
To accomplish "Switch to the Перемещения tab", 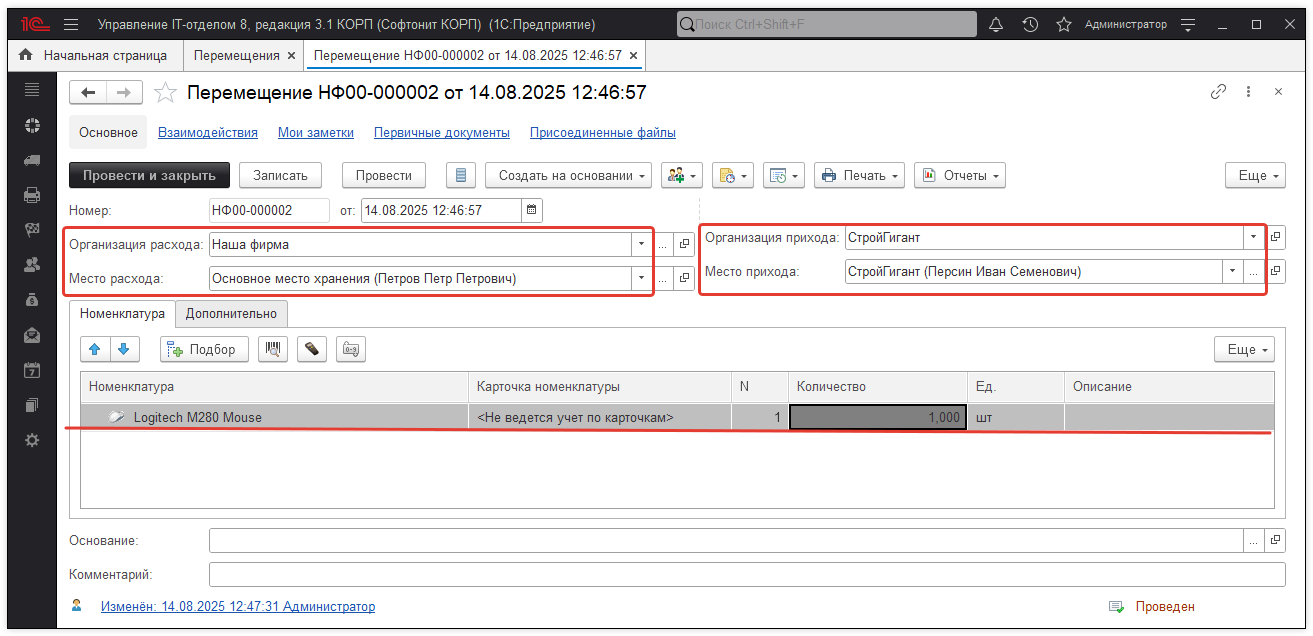I will tap(236, 55).
